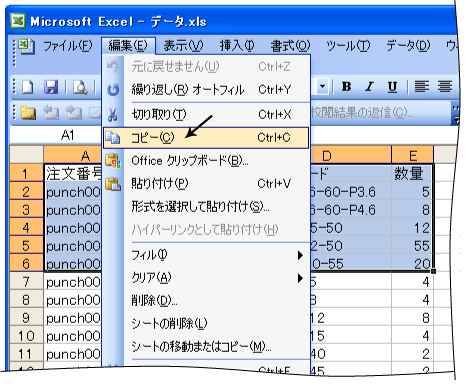Click the Name Box showing A1
This screenshot has width=470, height=386.
click(x=56, y=135)
